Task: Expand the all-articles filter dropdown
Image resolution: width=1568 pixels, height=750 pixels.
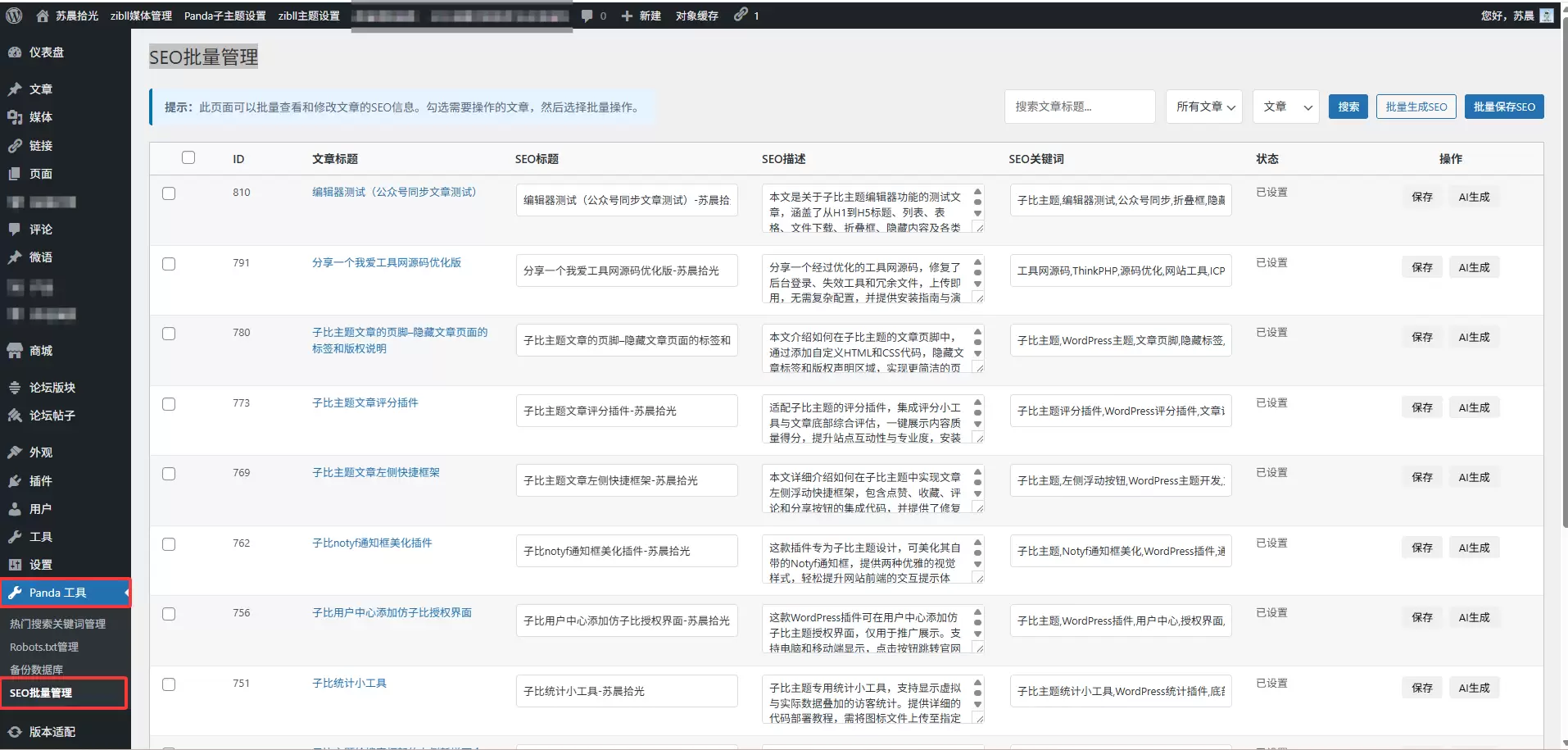Action: (x=1203, y=107)
